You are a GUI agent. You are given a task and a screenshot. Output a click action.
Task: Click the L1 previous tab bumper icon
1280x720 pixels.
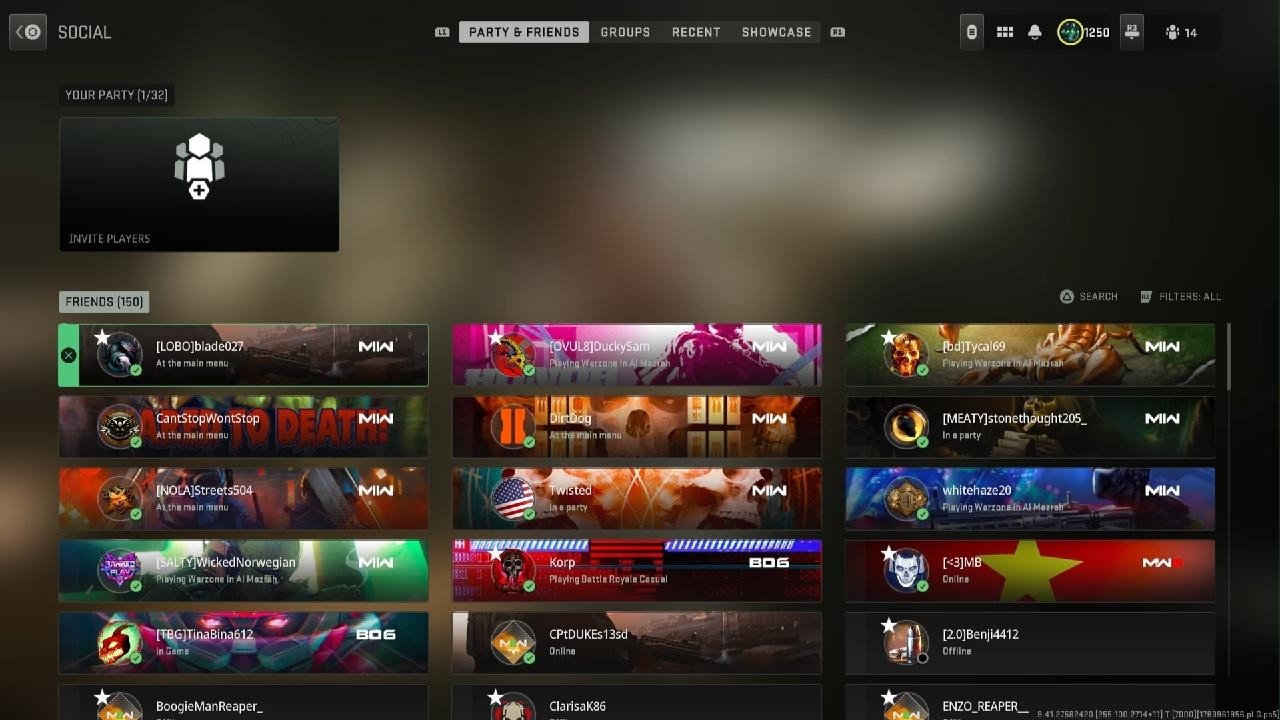tap(442, 32)
